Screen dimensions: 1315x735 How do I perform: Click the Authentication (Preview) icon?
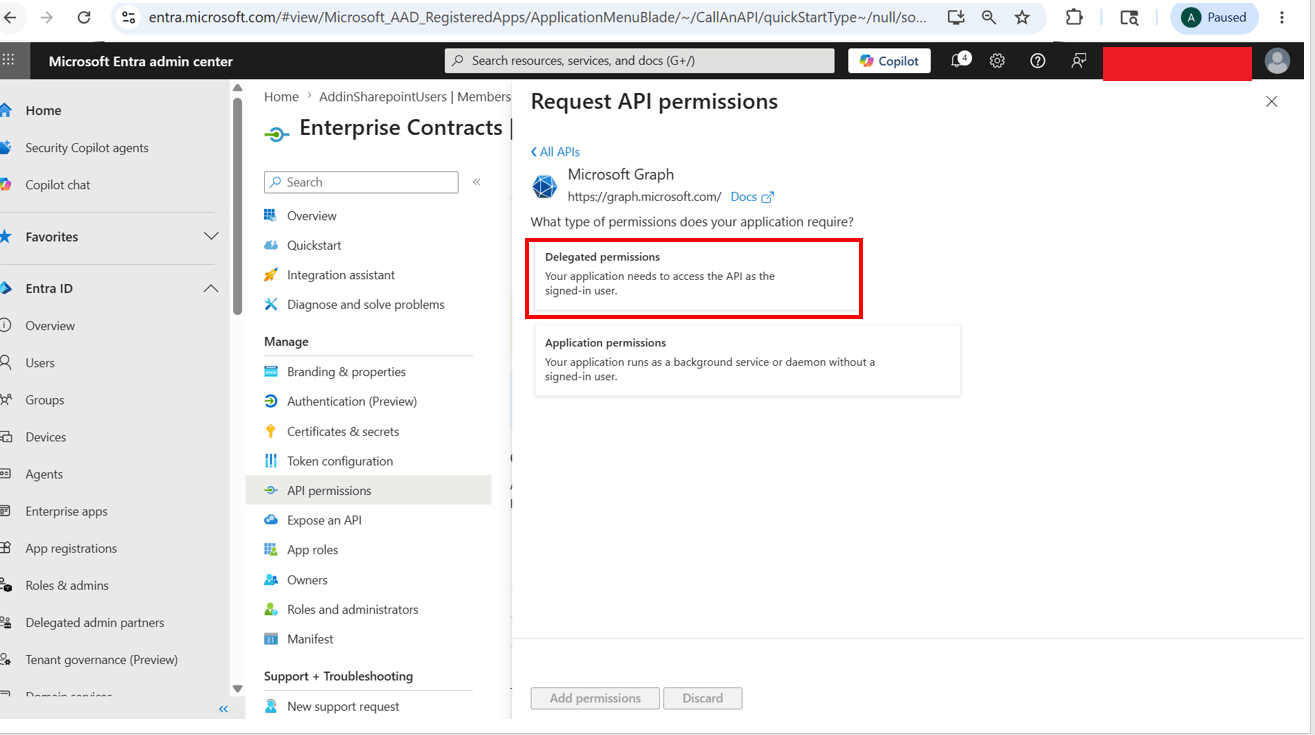pos(271,401)
